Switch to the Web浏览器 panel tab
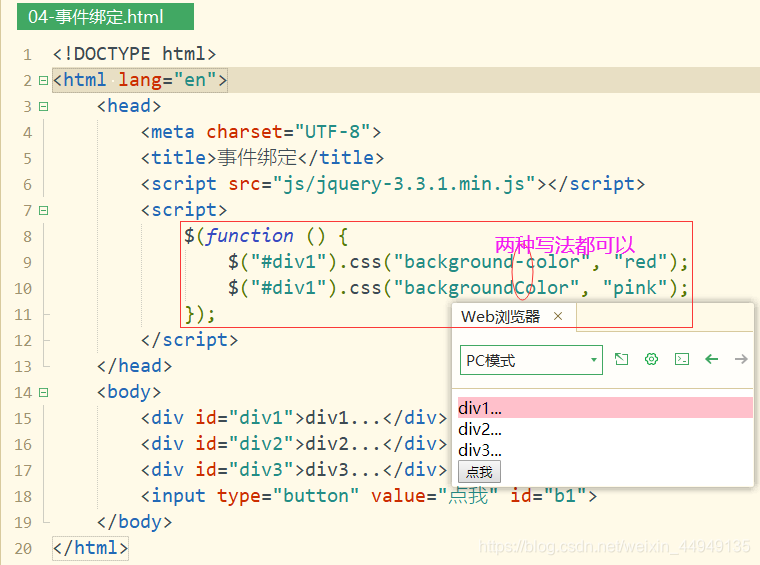This screenshot has height=565, width=760. (x=500, y=316)
